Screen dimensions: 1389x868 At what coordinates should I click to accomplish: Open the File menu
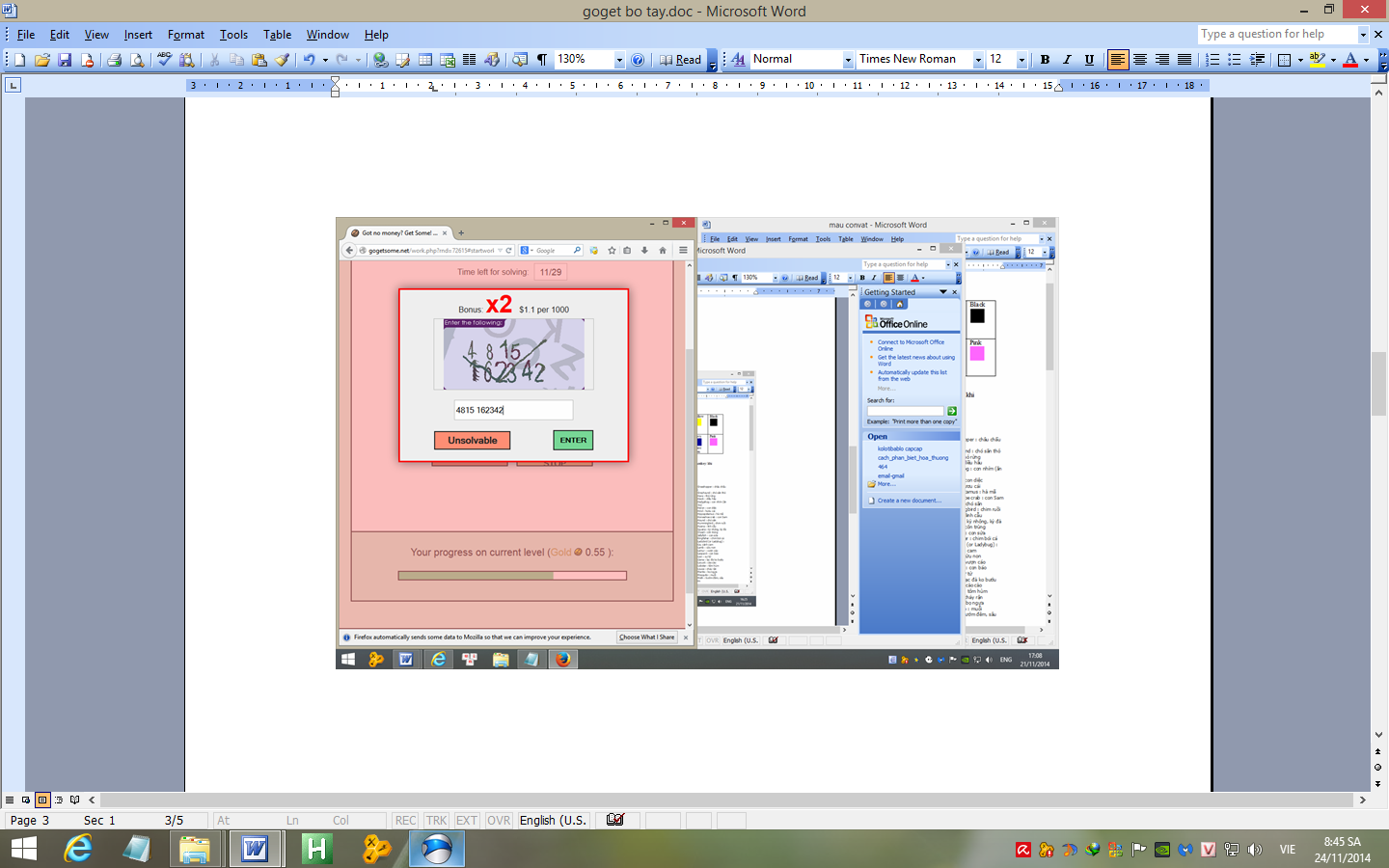coord(26,35)
